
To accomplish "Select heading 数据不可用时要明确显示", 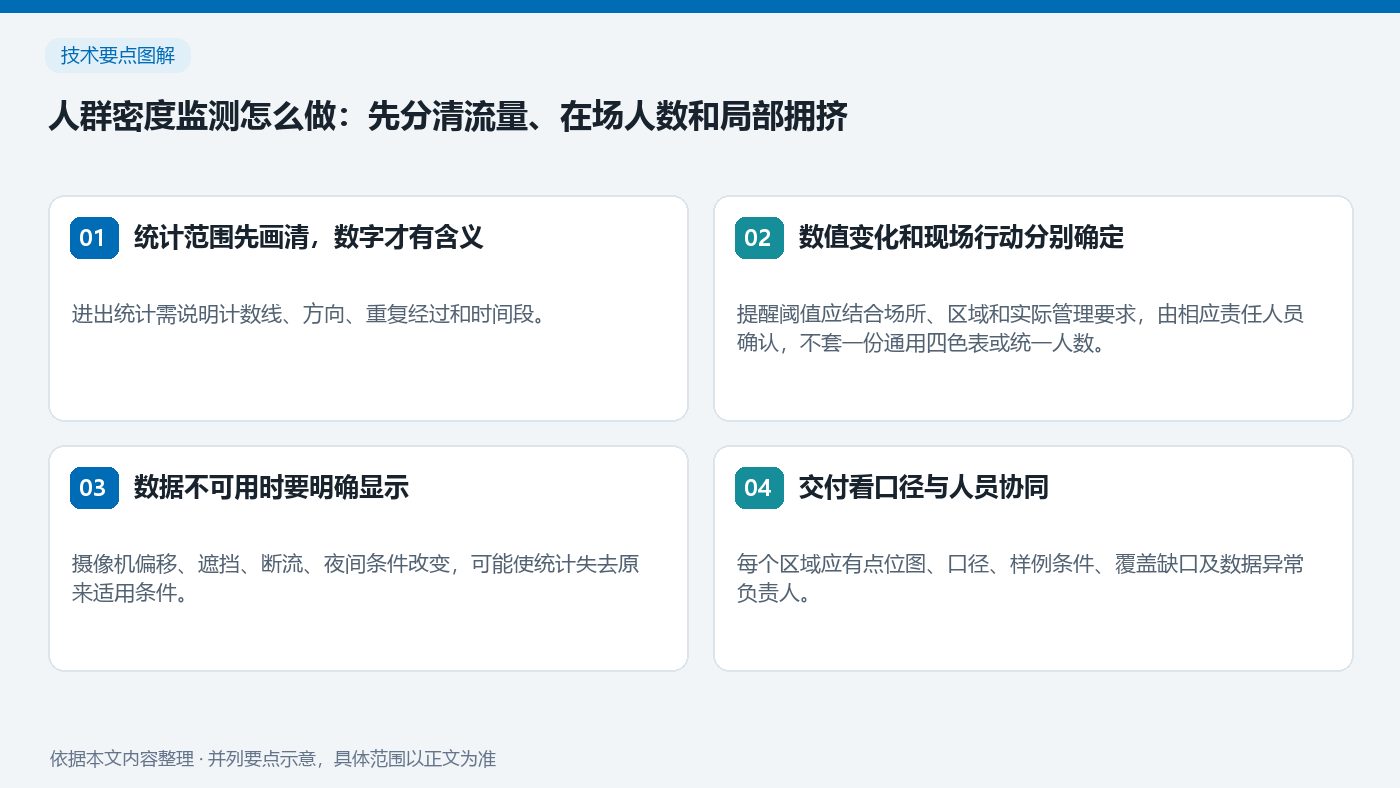I will 271,488.
